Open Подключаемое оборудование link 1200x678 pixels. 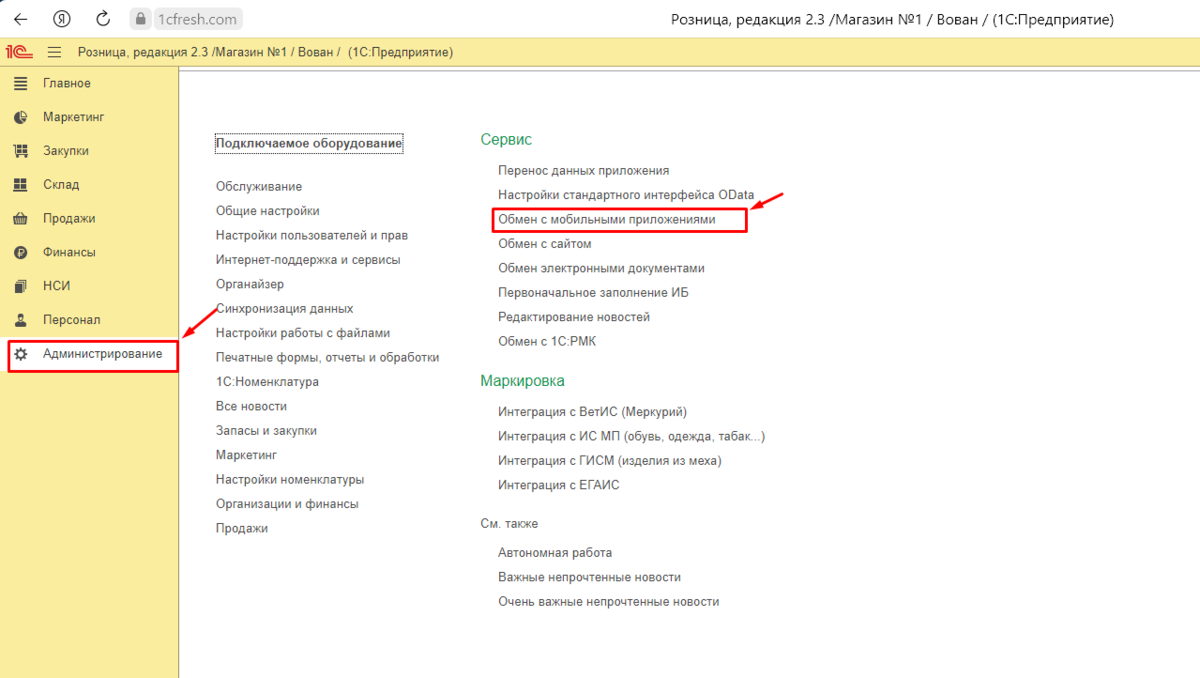(x=309, y=144)
